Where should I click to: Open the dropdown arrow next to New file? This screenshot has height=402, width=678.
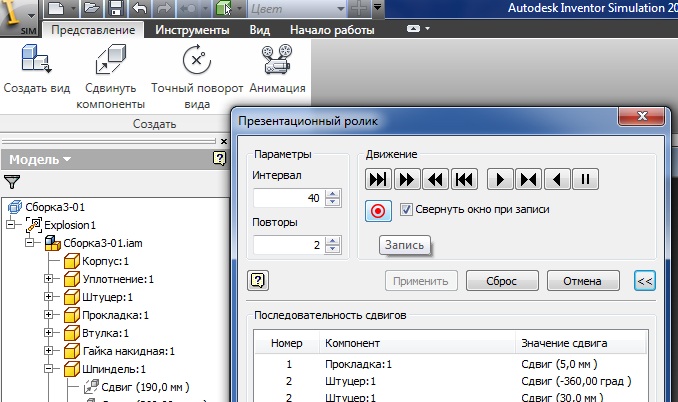point(73,9)
